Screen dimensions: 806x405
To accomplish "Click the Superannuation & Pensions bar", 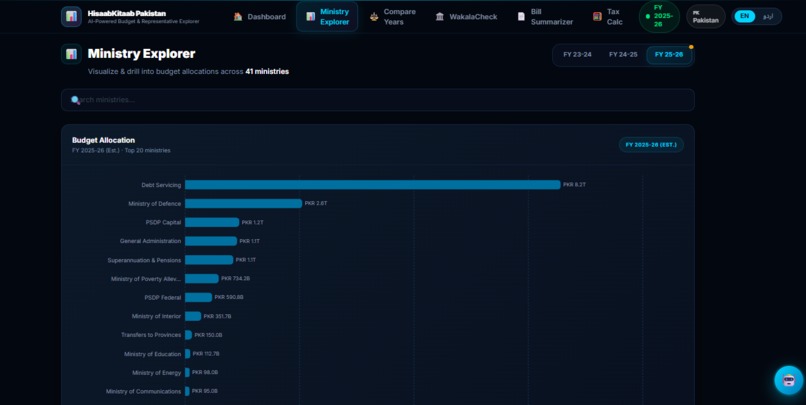I will pos(209,260).
